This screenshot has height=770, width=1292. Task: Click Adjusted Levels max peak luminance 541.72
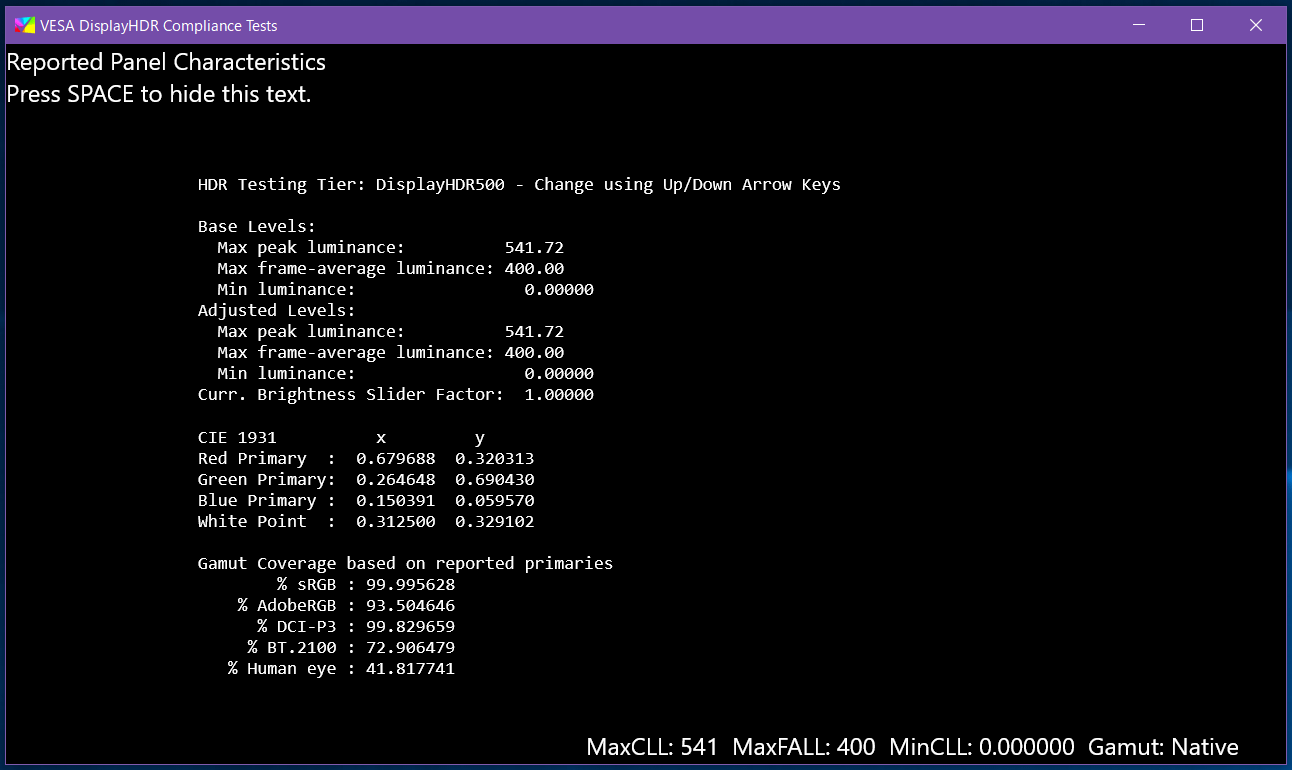tap(534, 332)
